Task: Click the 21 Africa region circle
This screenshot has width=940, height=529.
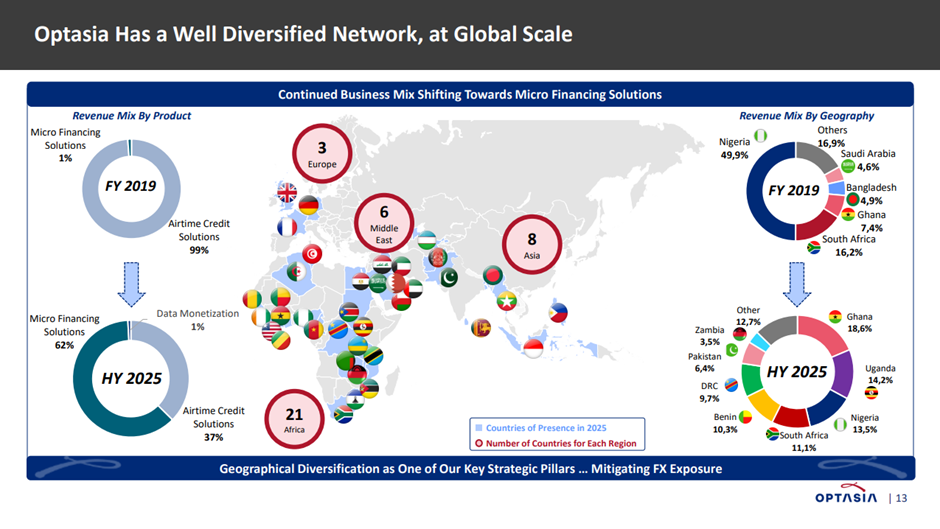Action: tap(294, 420)
